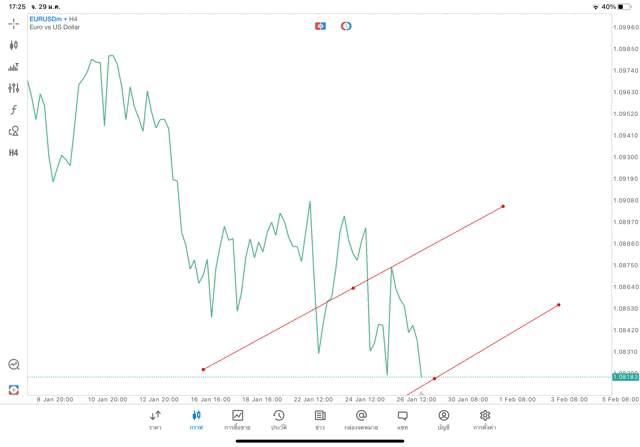Open the chart type candlestick icon
This screenshot has width=640, height=447.
click(x=14, y=45)
